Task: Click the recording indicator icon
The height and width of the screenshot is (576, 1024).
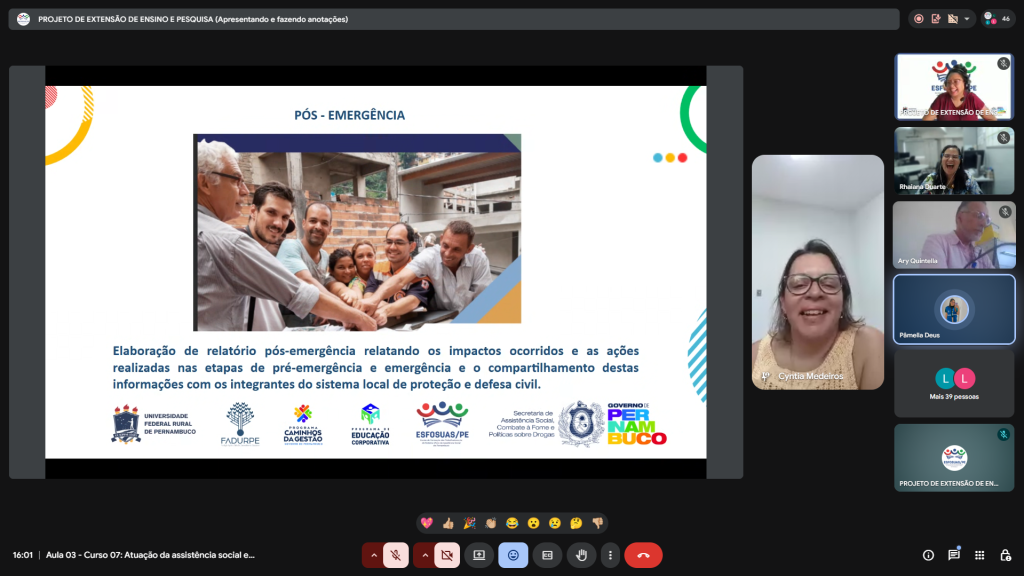Action: [x=919, y=19]
